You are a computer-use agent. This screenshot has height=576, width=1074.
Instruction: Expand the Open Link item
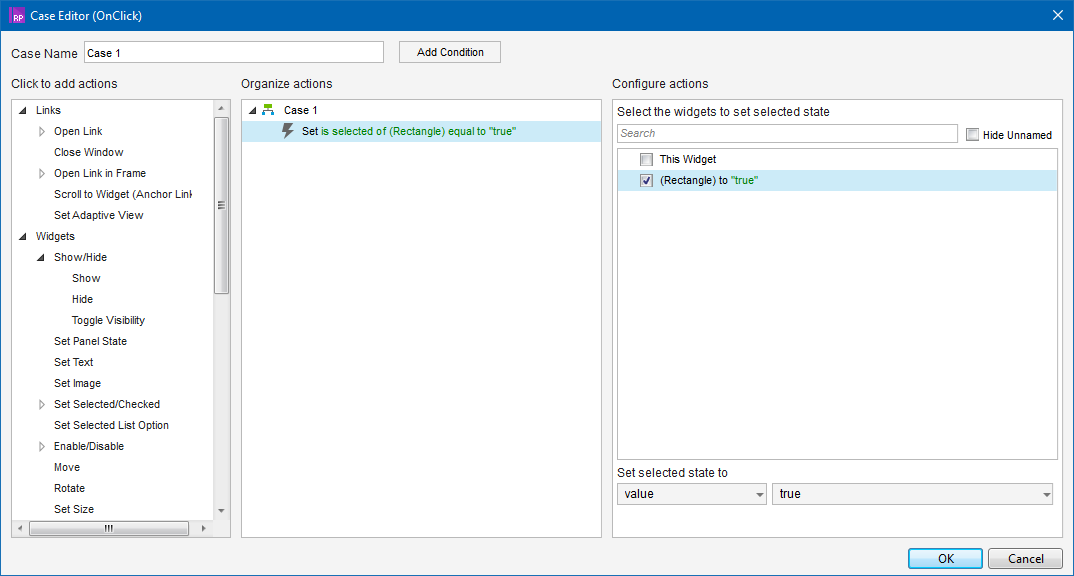tap(42, 132)
